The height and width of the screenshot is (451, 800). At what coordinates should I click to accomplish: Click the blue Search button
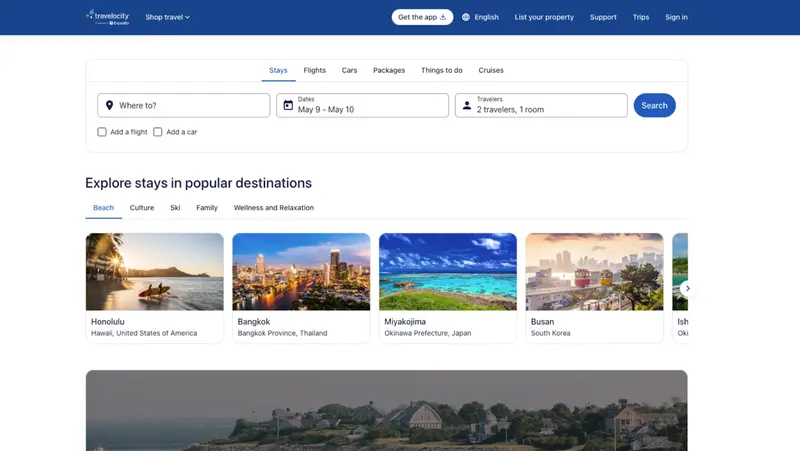654,105
